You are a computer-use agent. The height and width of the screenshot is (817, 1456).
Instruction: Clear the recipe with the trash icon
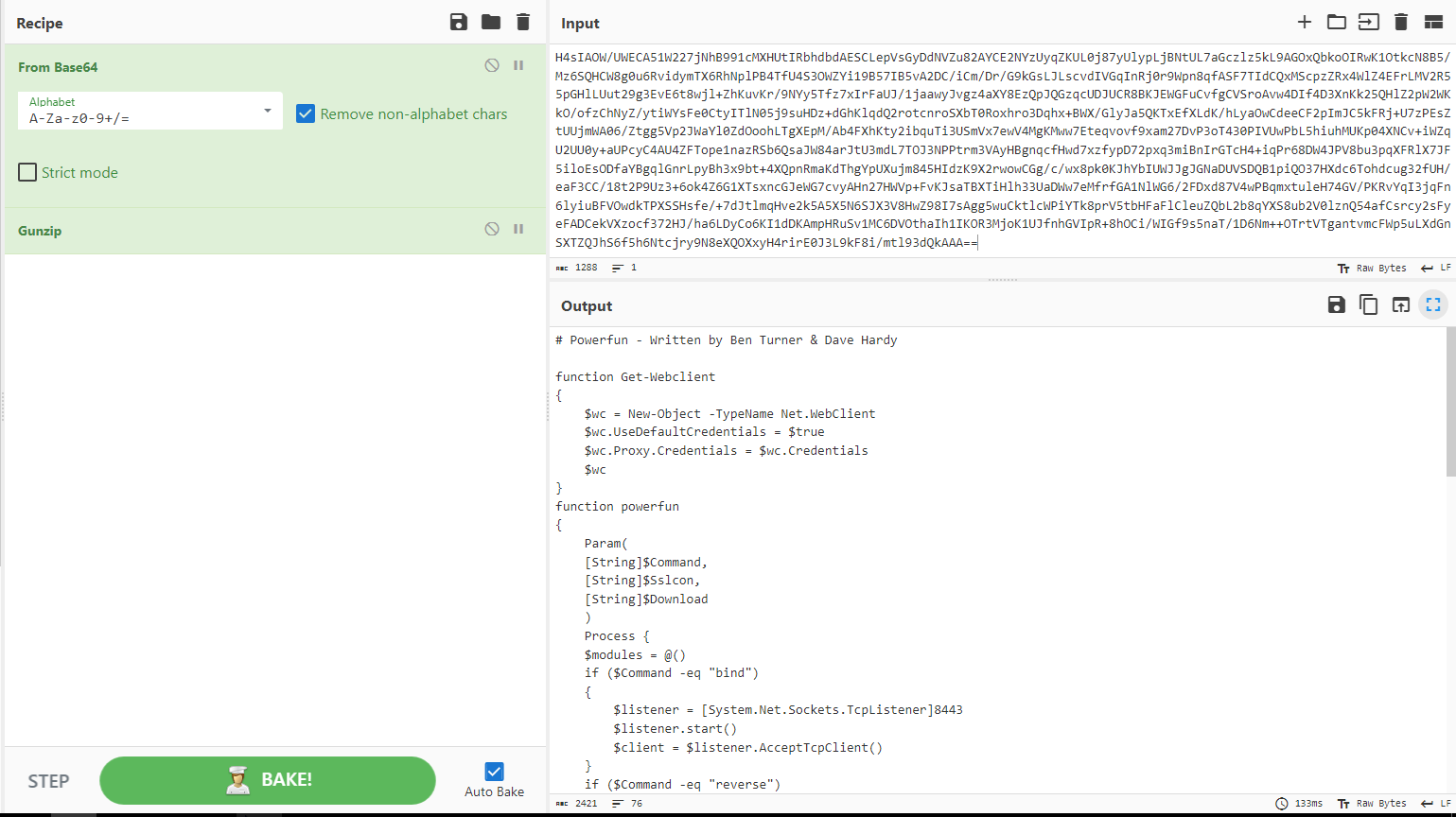point(523,23)
